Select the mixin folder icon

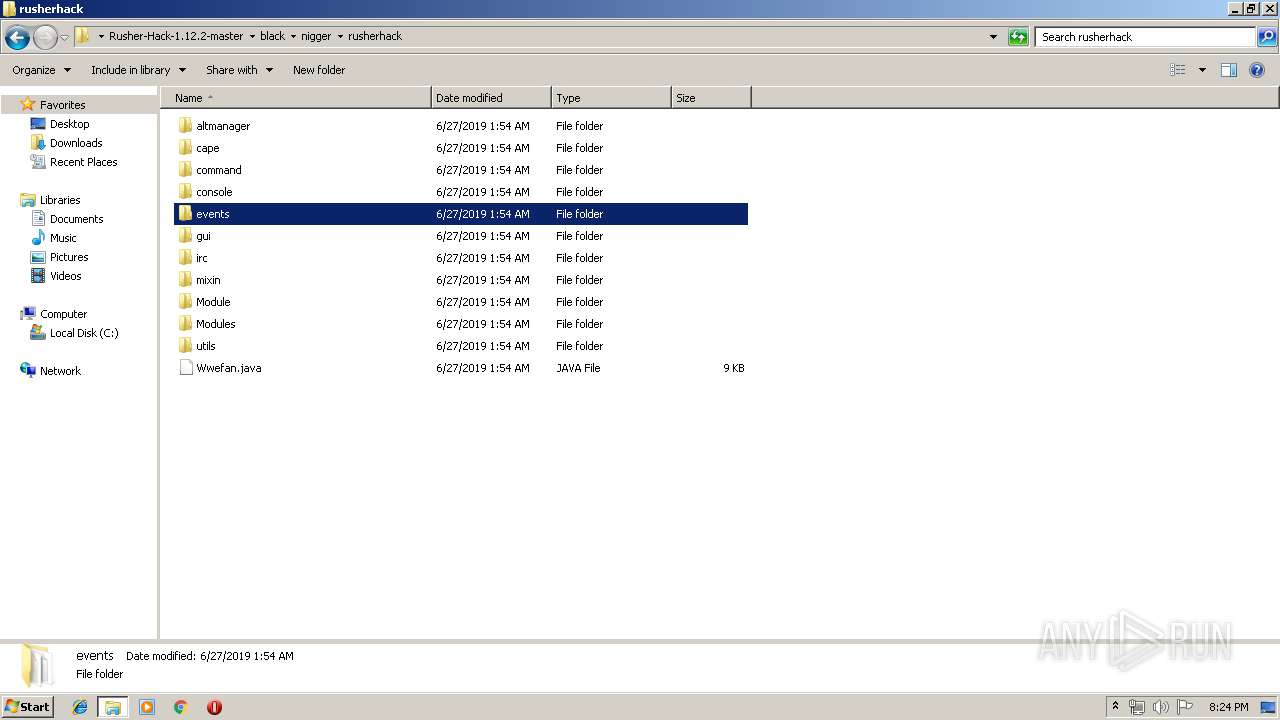(x=185, y=280)
